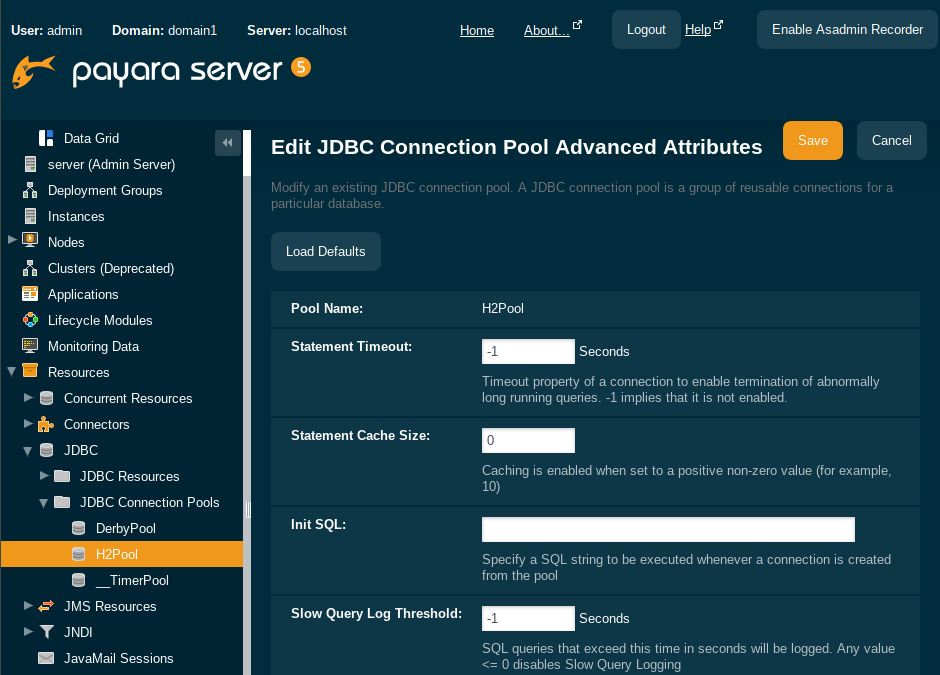Collapse the JDBC Connection Pools node
Screen dimensions: 940x675
click(x=43, y=502)
